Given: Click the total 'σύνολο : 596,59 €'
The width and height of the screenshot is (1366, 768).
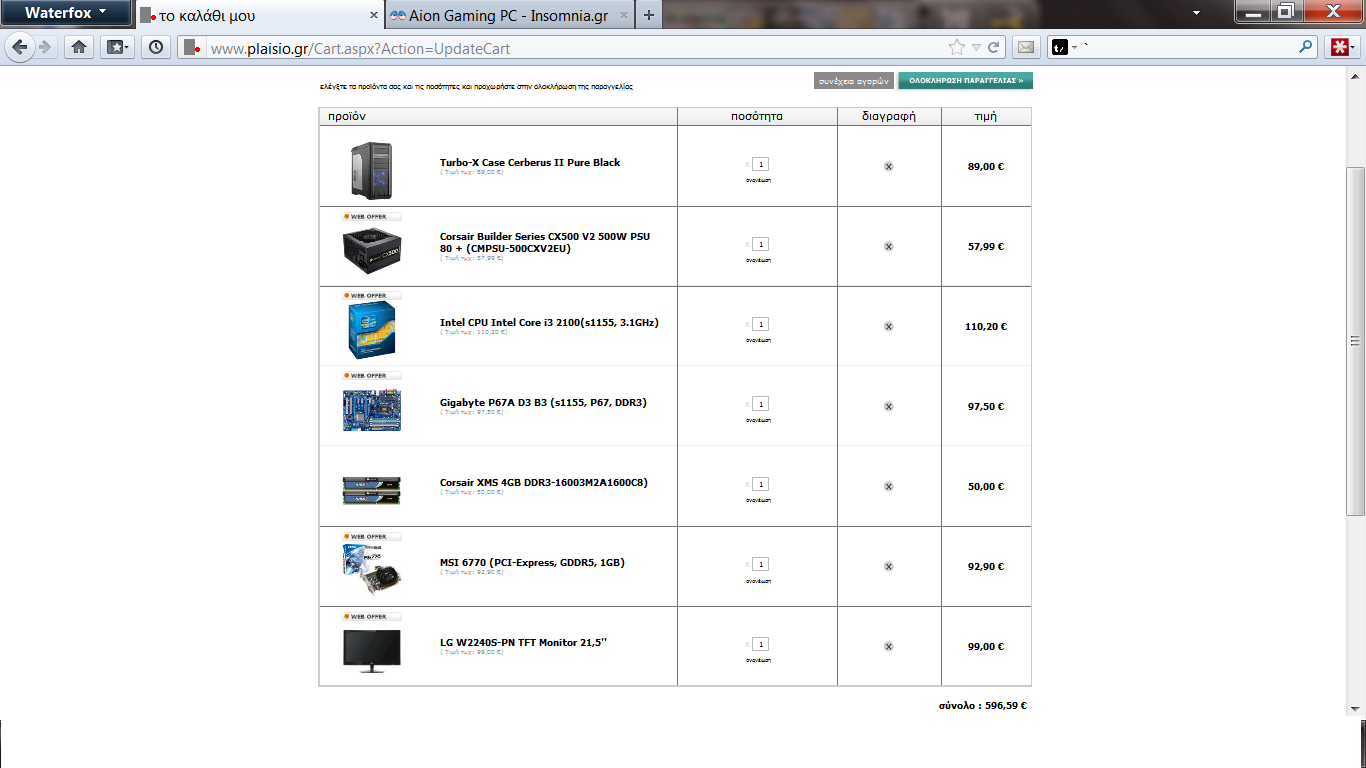Looking at the screenshot, I should [982, 706].
